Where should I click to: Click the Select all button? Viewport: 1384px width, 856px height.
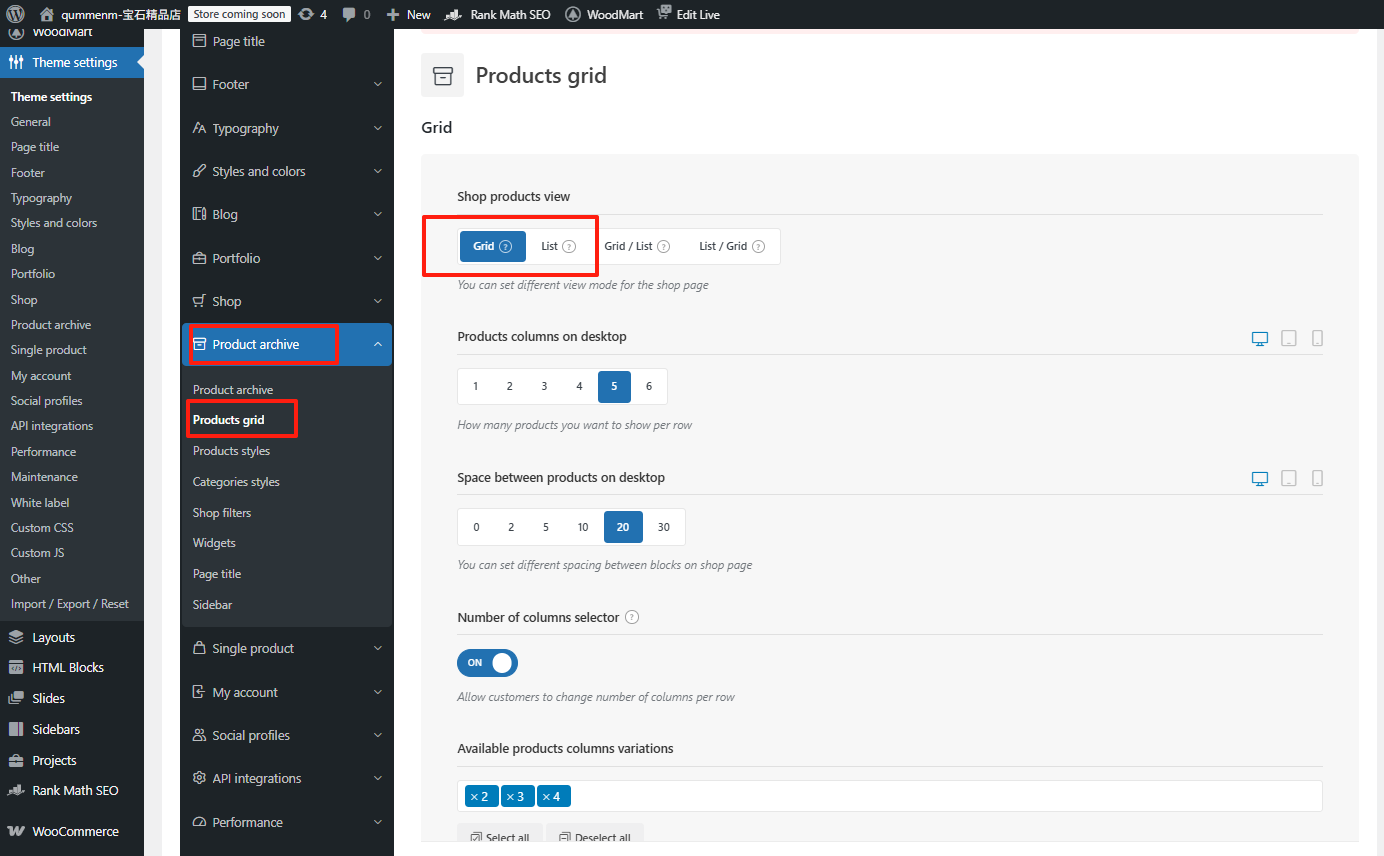click(500, 837)
